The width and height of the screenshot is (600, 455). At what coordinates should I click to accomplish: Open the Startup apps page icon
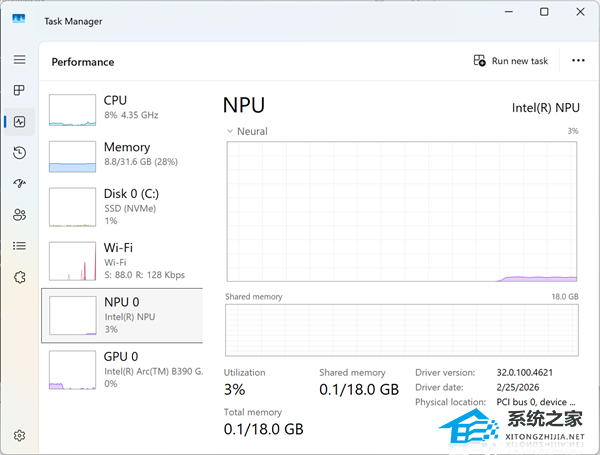coord(20,183)
